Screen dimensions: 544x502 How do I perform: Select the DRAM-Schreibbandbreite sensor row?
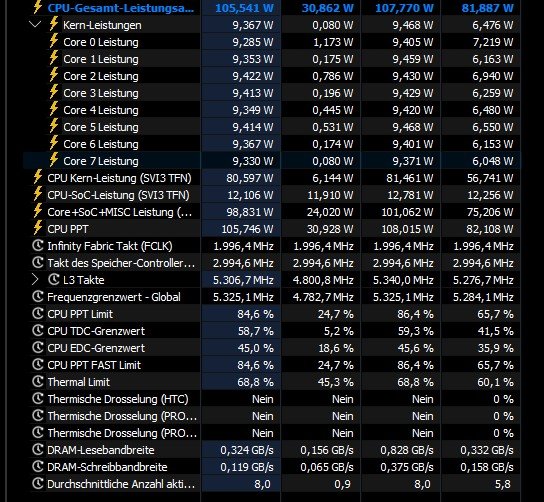272,467
